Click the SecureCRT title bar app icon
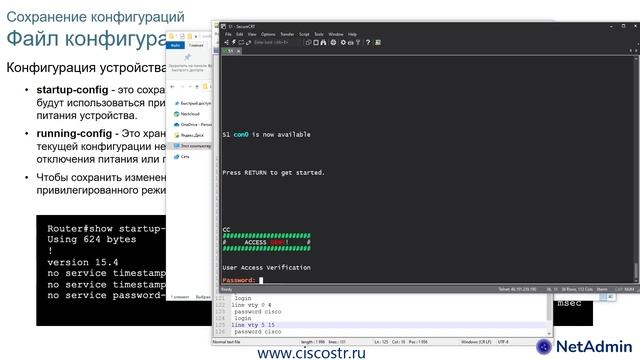640x360 pixels. [223, 26]
